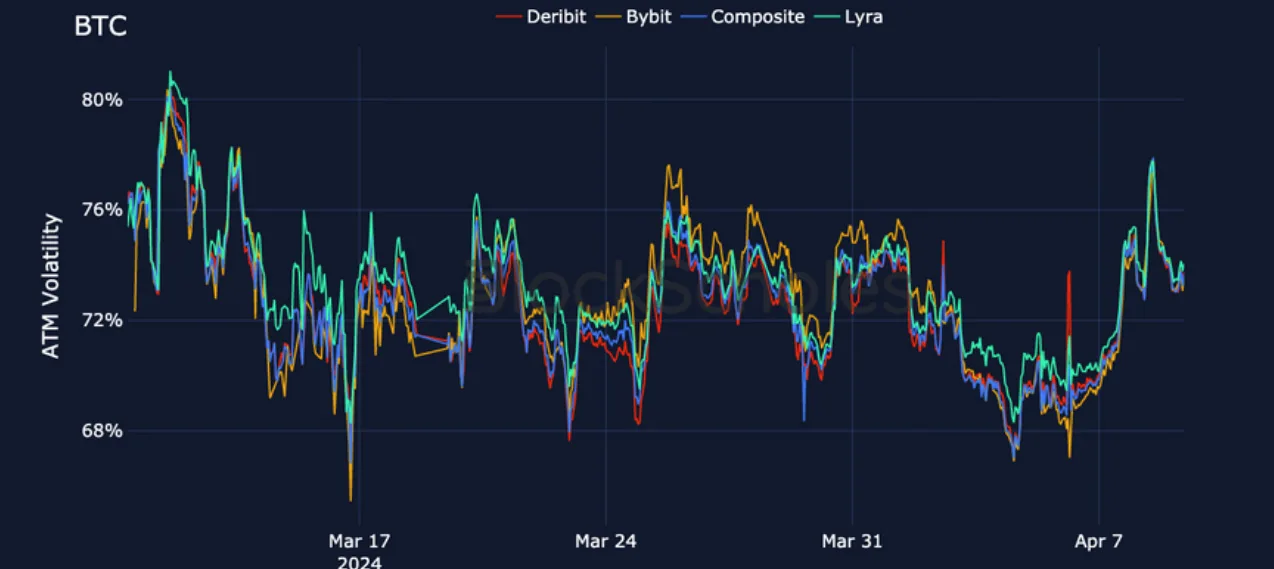
Task: Toggle the Composite series in the legend
Action: (x=743, y=17)
